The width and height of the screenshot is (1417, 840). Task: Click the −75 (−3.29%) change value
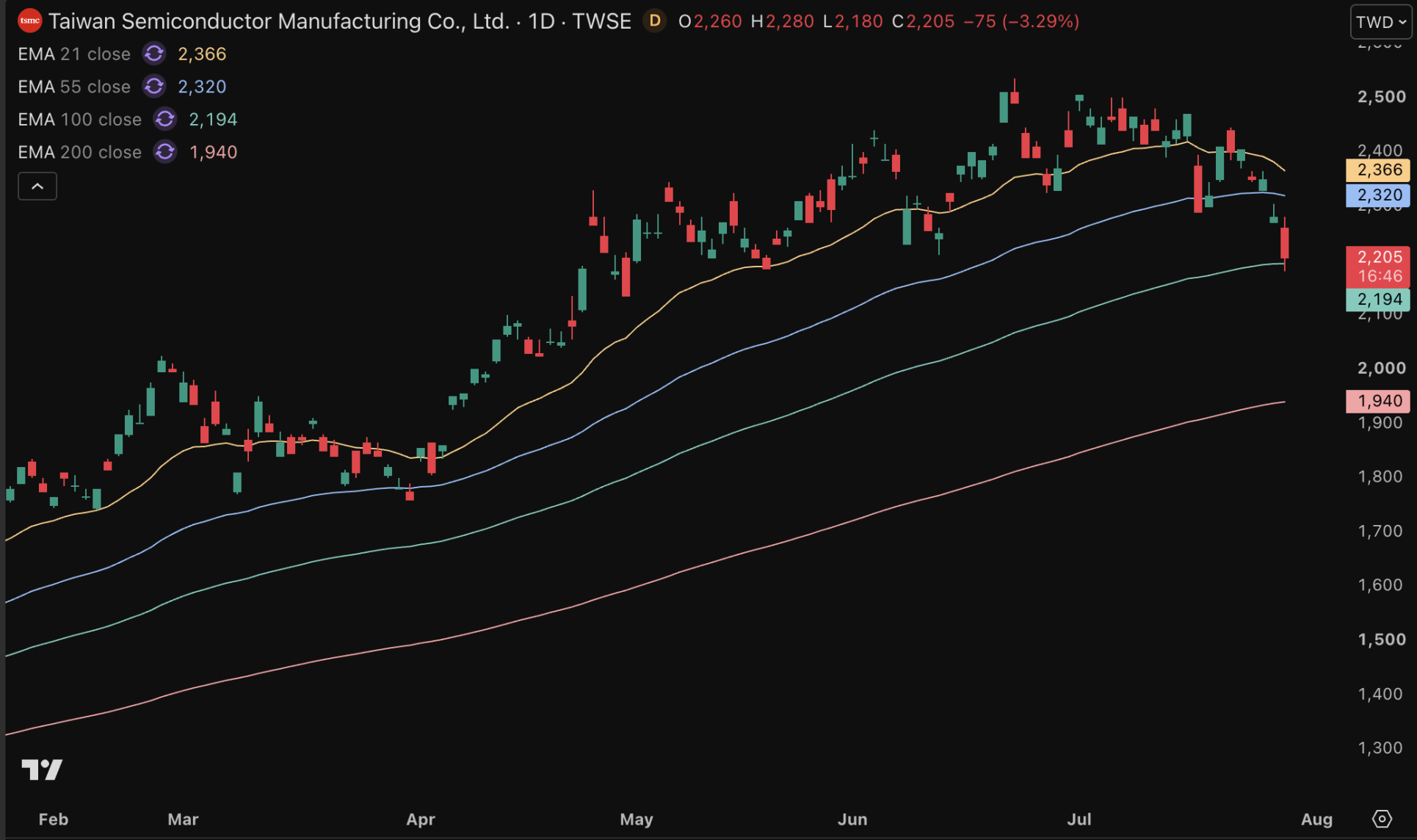click(x=1021, y=21)
